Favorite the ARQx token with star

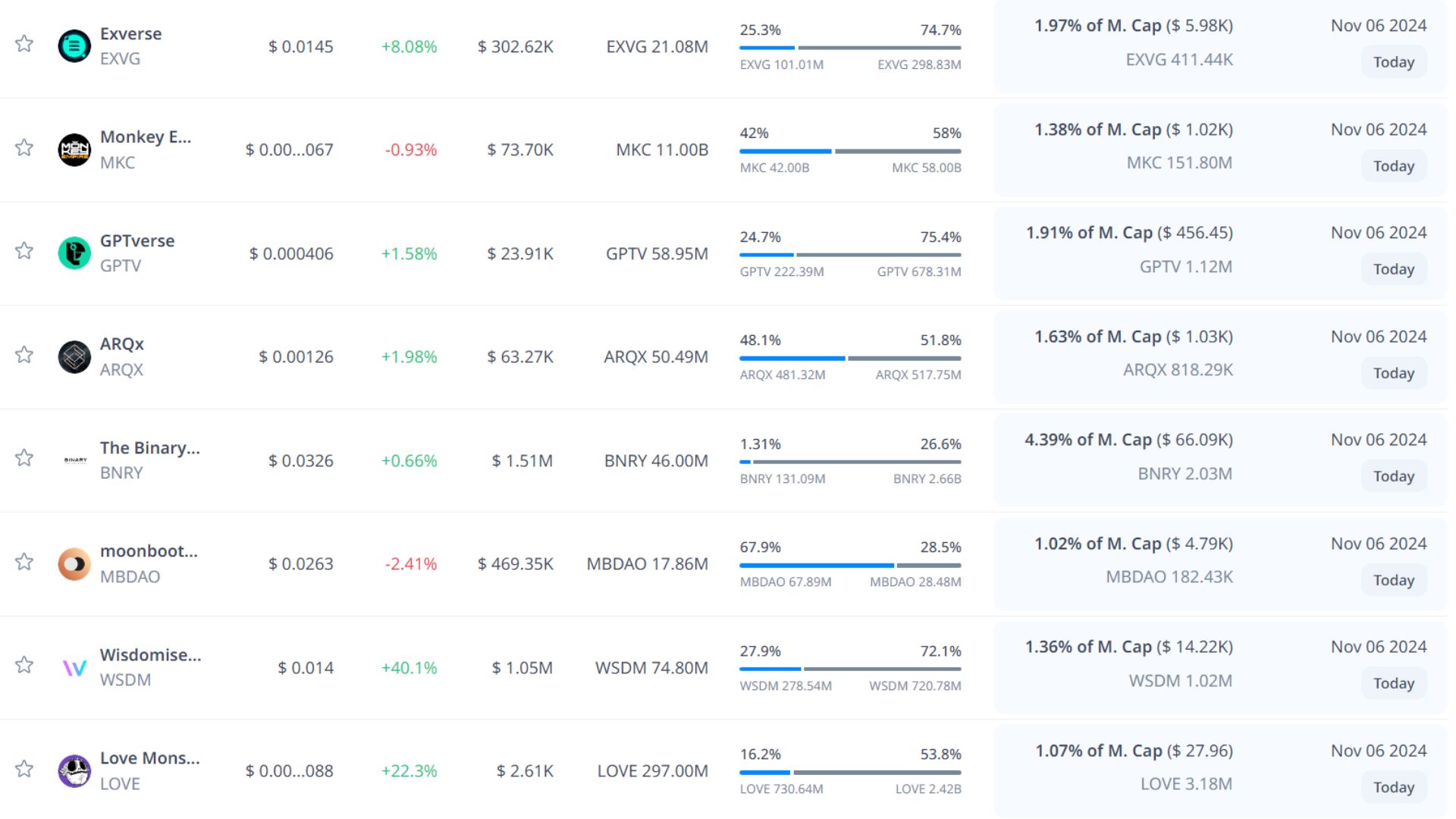[24, 355]
